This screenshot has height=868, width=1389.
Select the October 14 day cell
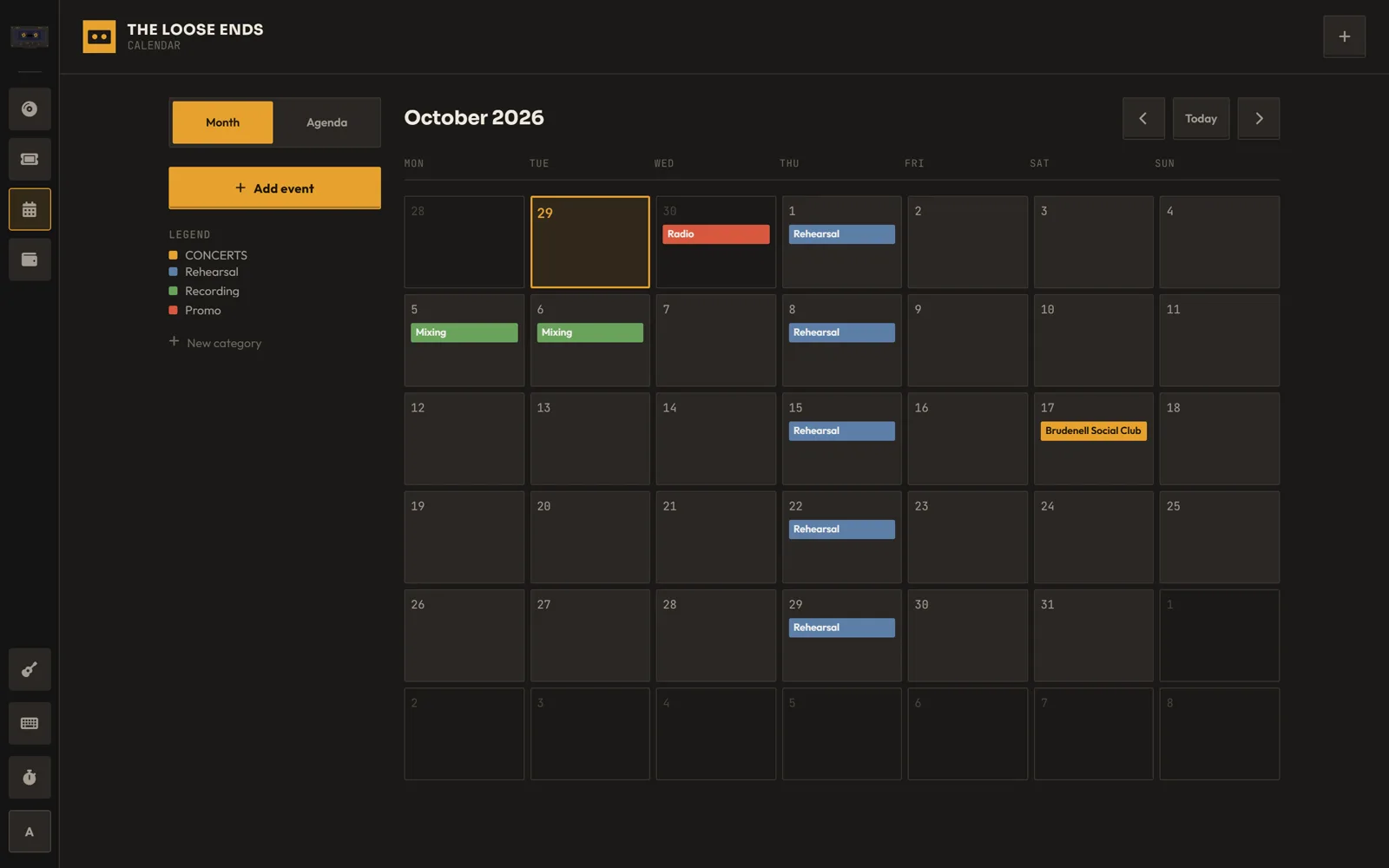pyautogui.click(x=715, y=439)
